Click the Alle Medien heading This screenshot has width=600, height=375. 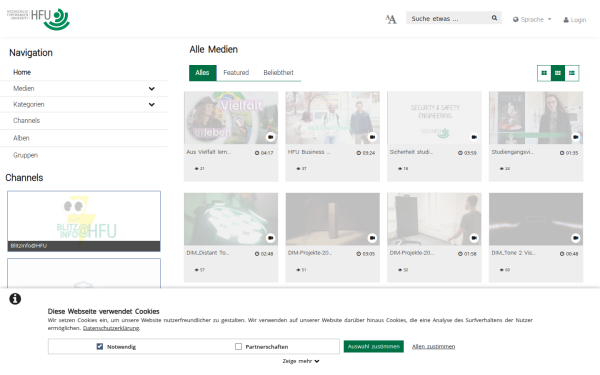(x=214, y=49)
